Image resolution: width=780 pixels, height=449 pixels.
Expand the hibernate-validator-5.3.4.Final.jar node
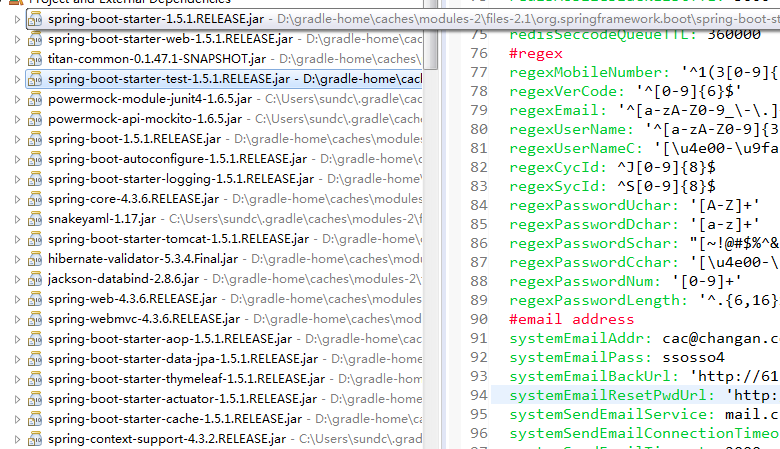[17, 260]
